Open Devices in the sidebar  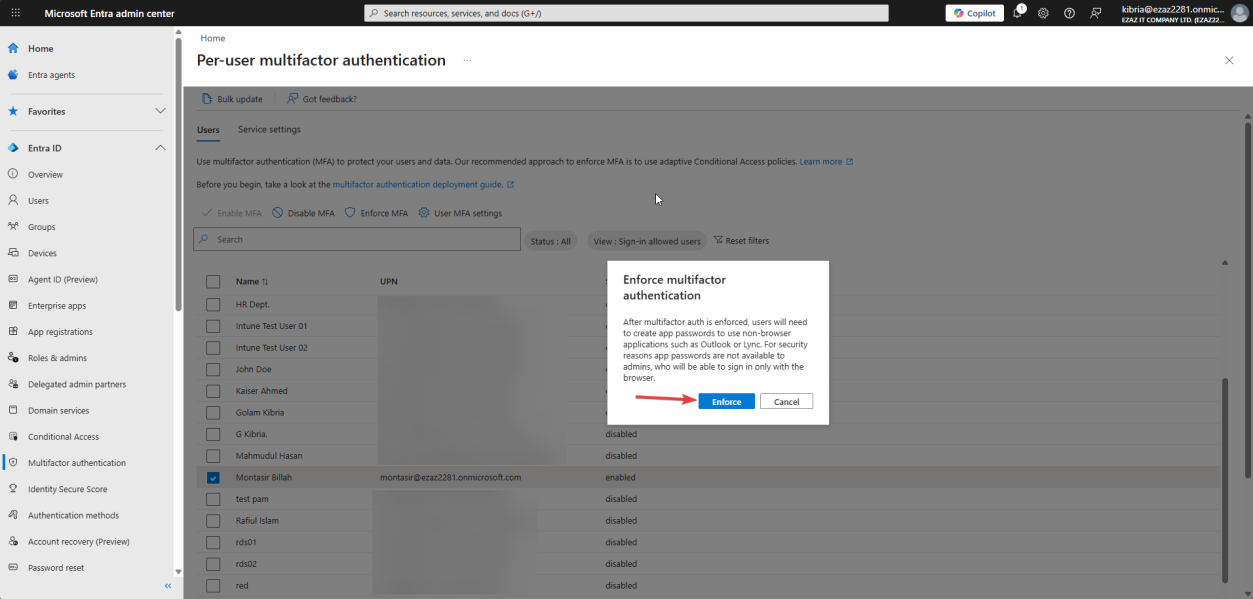pyautogui.click(x=42, y=253)
